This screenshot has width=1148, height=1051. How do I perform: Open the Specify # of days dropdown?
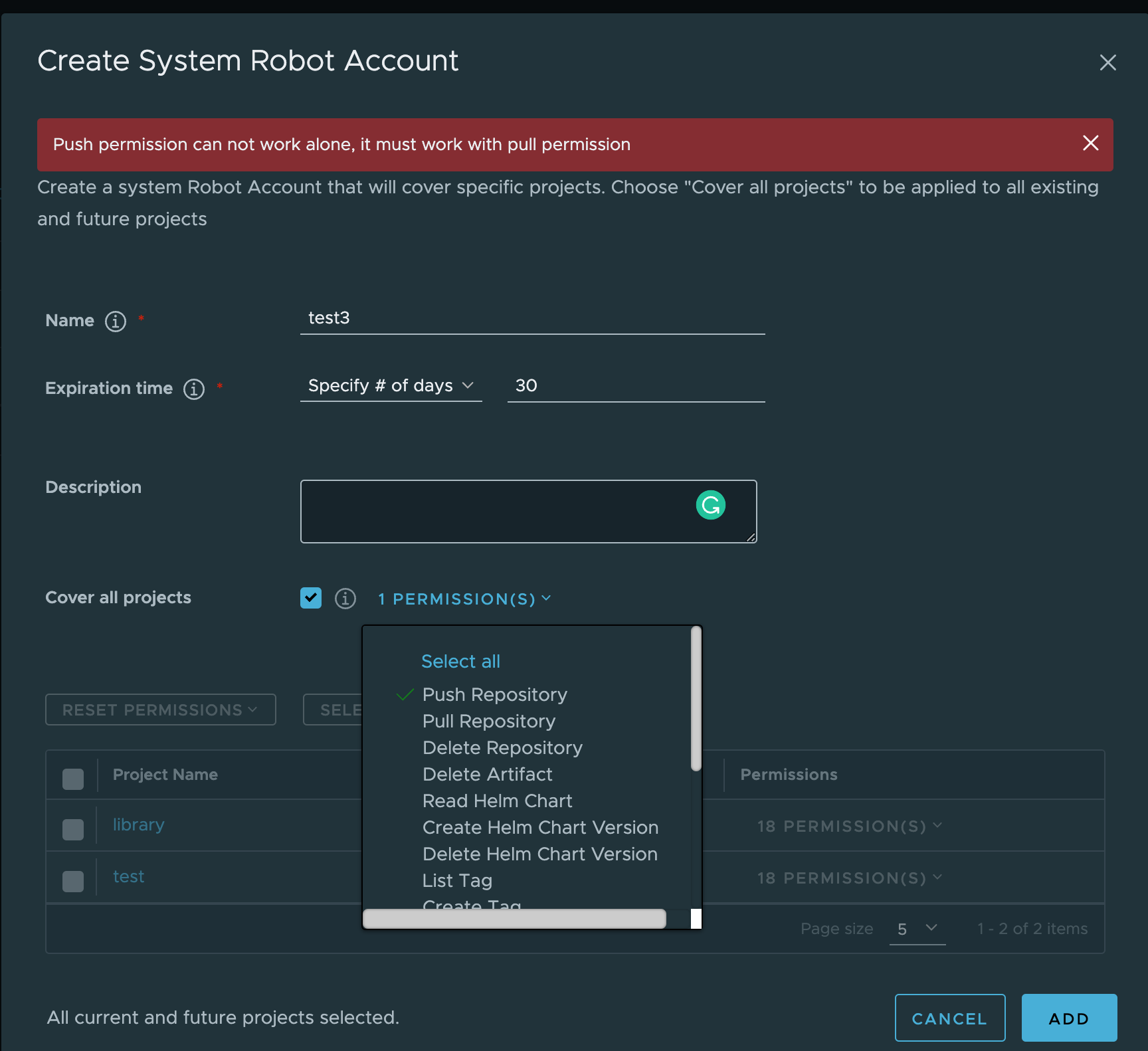(x=391, y=386)
